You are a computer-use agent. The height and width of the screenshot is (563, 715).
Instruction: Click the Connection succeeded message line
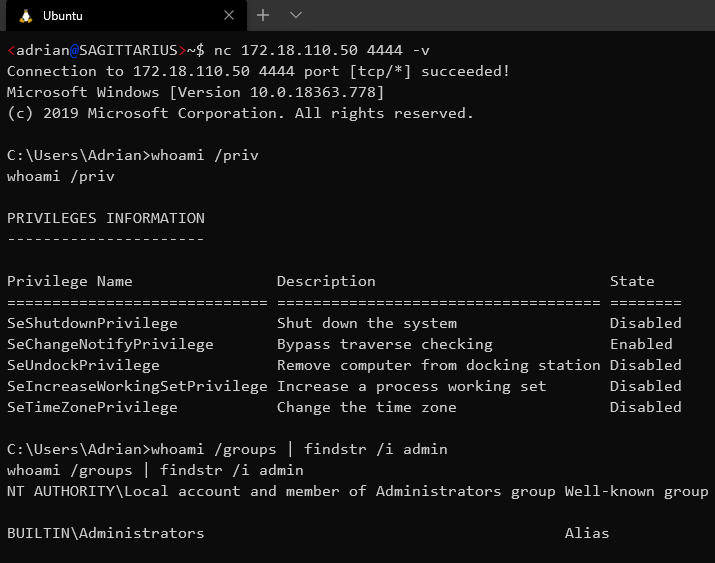(258, 71)
